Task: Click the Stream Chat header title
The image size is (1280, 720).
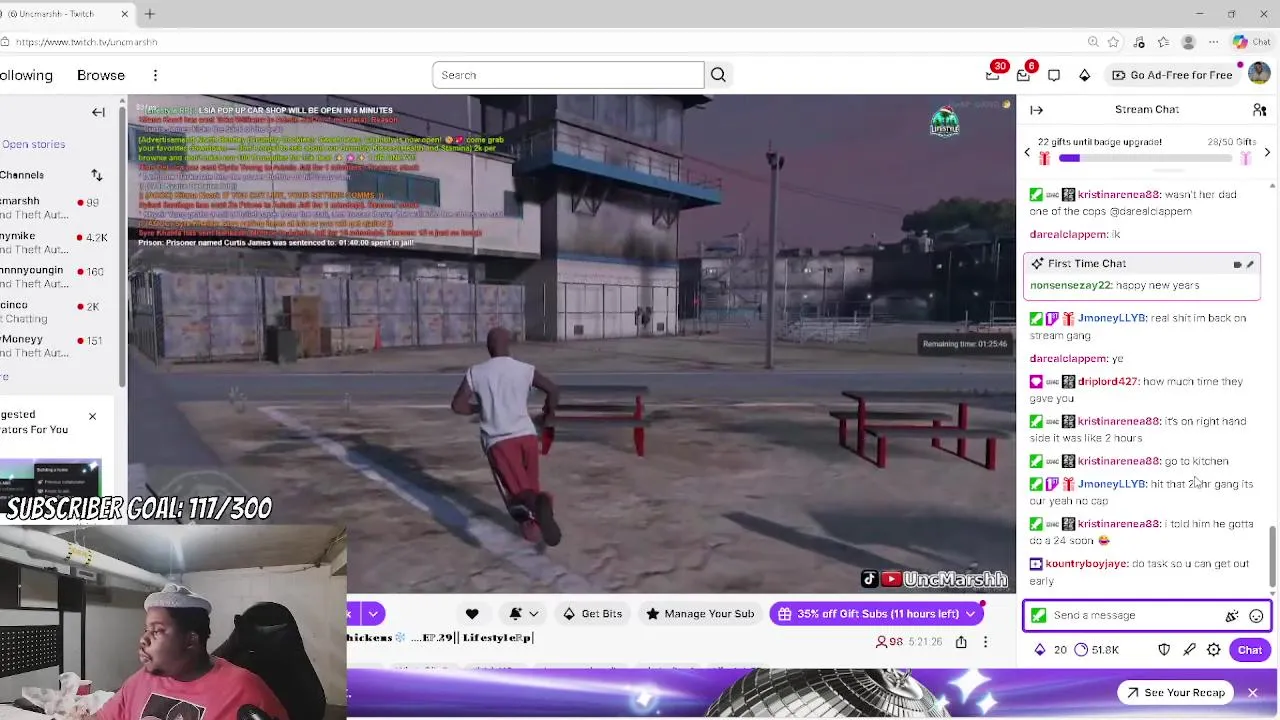Action: tap(1147, 110)
